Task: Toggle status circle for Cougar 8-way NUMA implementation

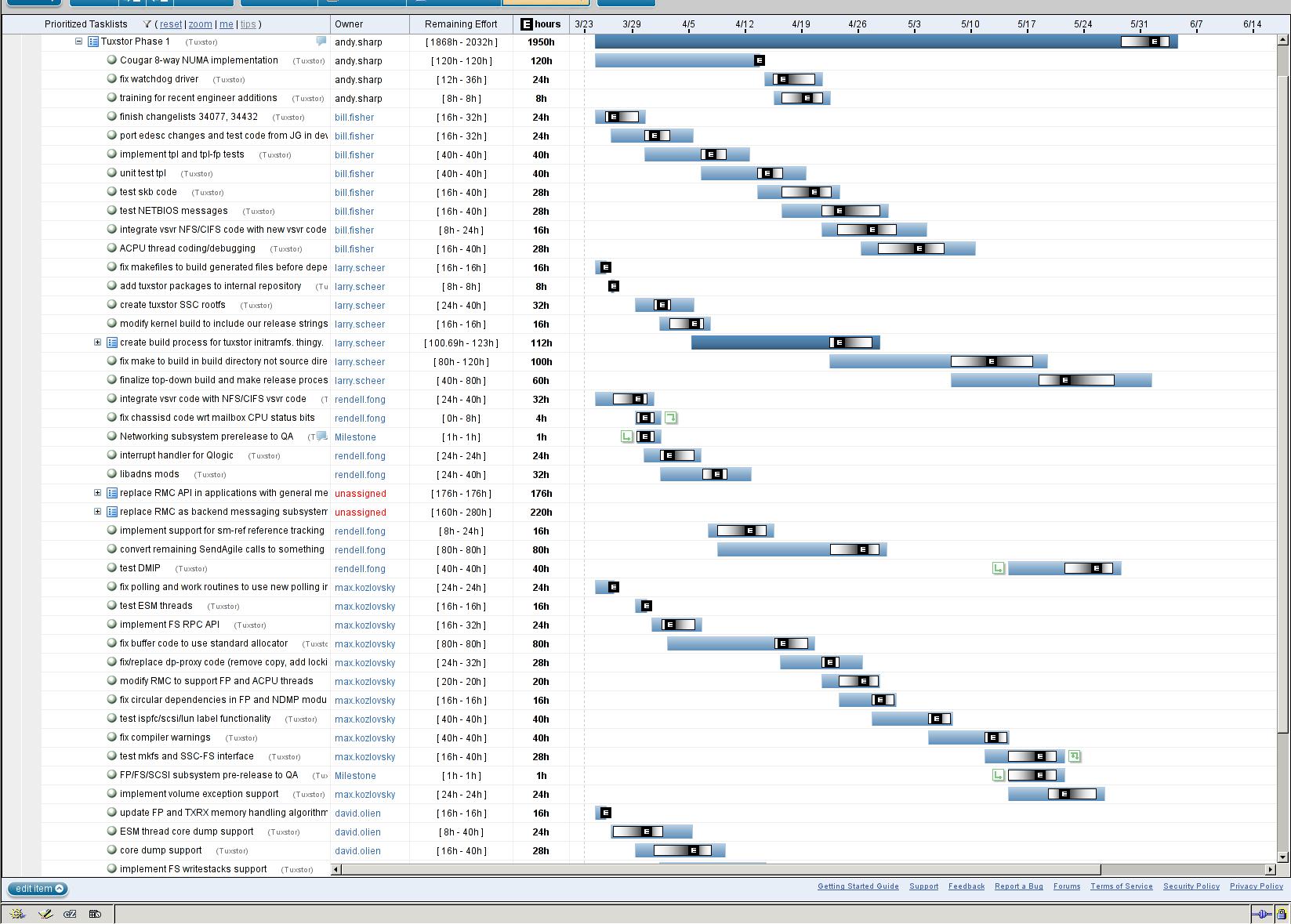Action: click(x=111, y=60)
